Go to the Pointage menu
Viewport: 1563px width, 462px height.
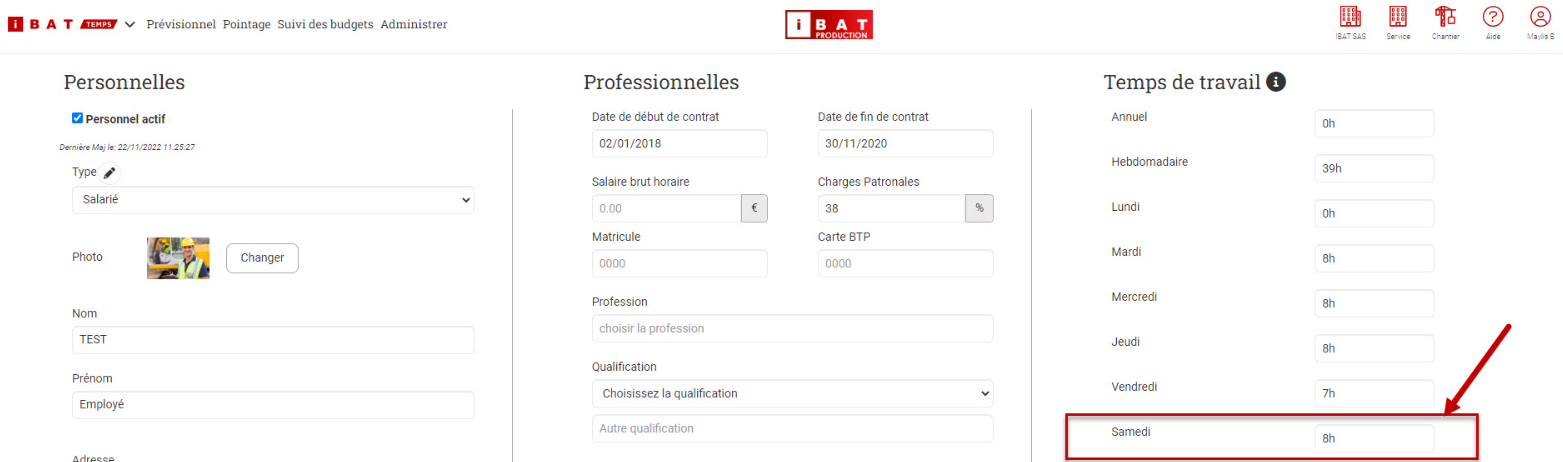tap(247, 25)
